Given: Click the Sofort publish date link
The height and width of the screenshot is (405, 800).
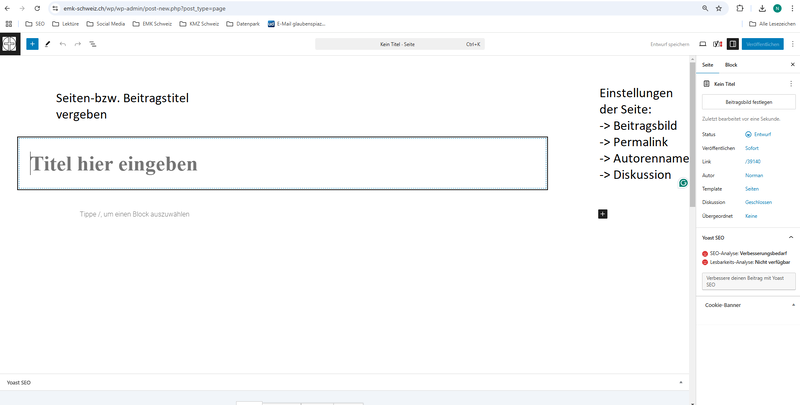Looking at the screenshot, I should (752, 148).
